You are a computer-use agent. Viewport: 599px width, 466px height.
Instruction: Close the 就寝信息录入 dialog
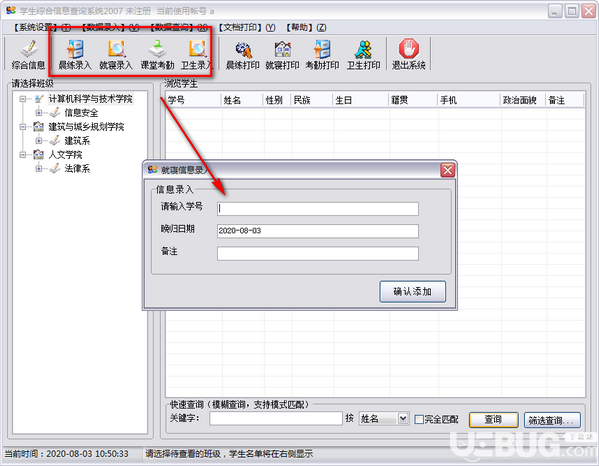pos(448,170)
